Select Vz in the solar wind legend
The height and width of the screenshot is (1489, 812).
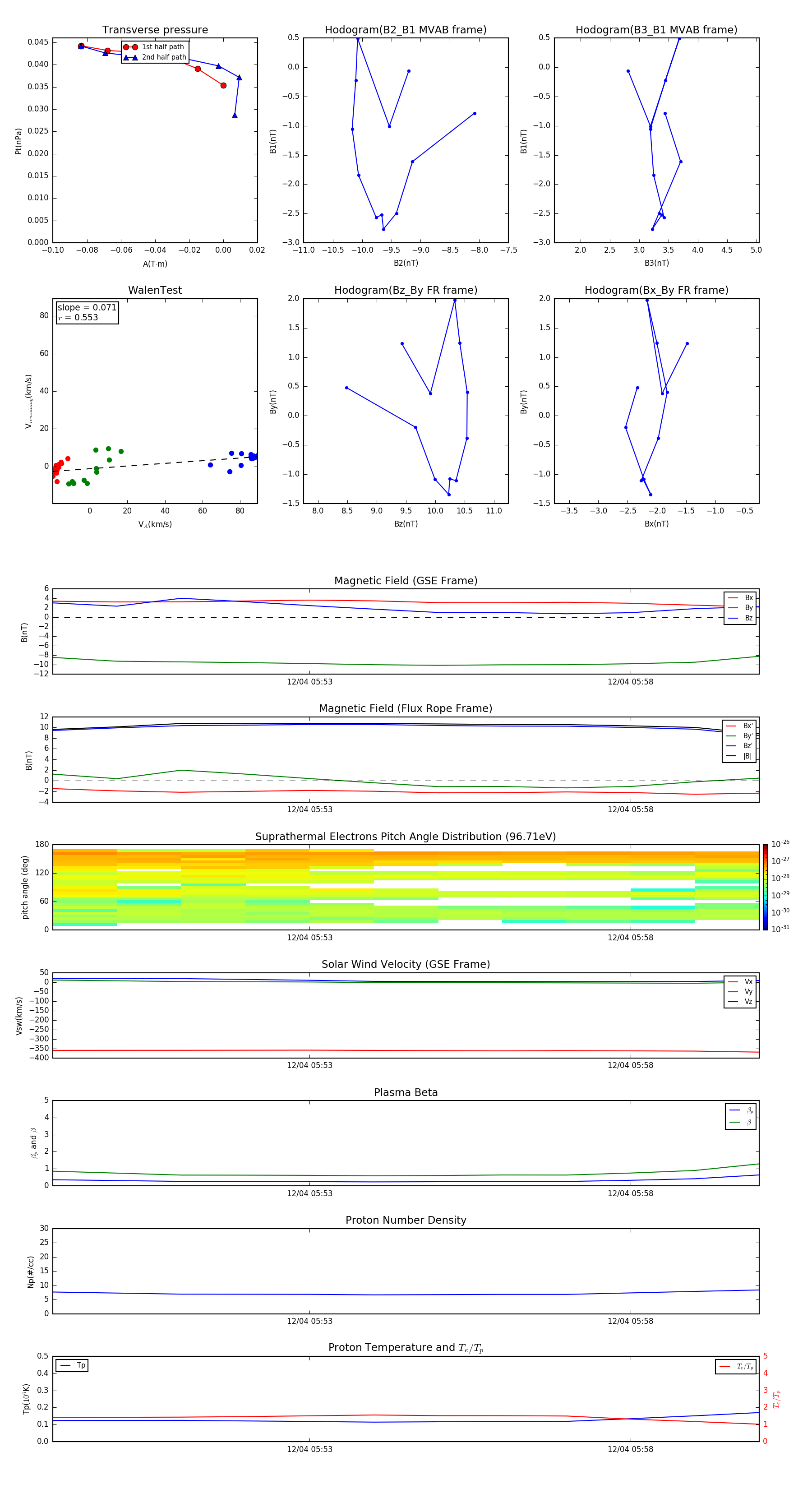click(x=741, y=1001)
